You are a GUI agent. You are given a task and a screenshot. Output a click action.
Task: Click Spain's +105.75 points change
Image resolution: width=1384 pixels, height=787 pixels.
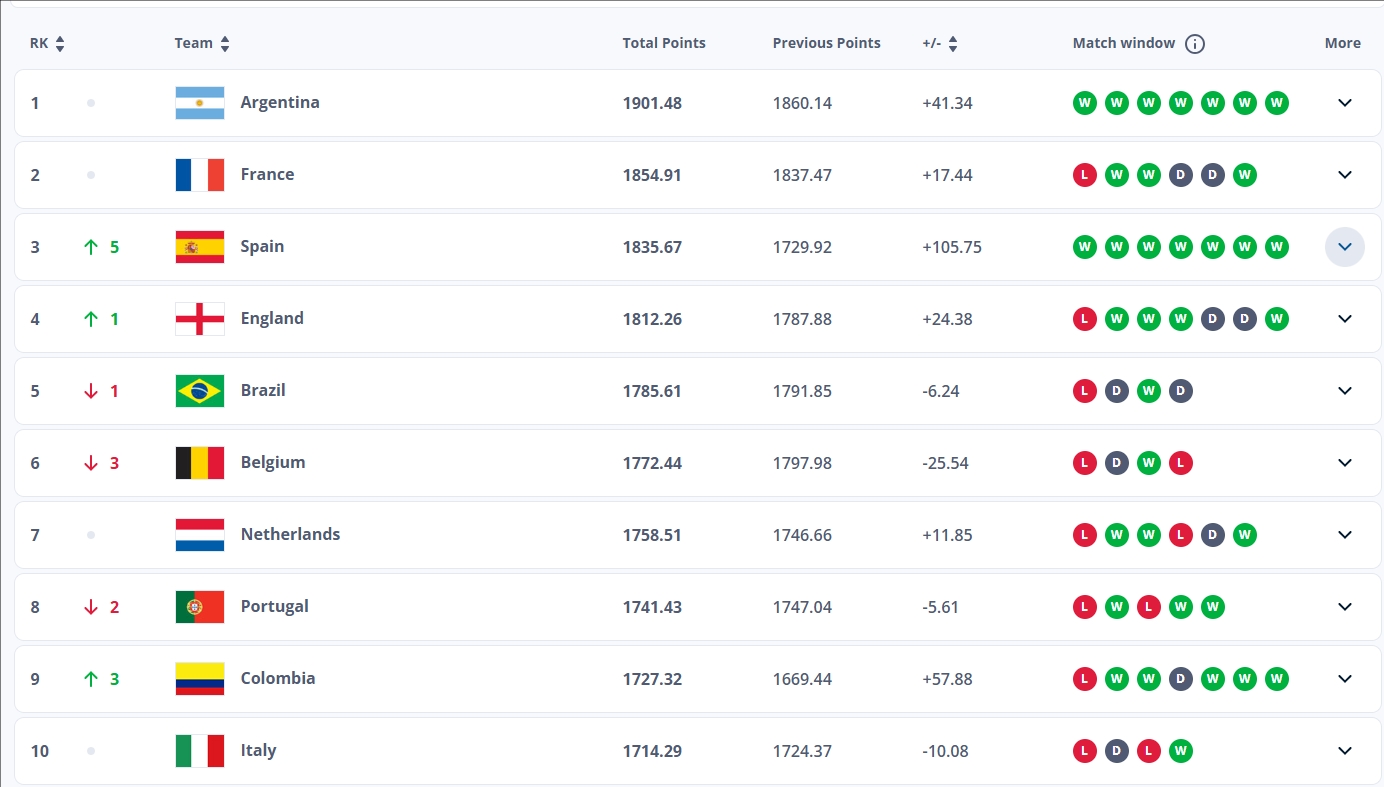(952, 247)
